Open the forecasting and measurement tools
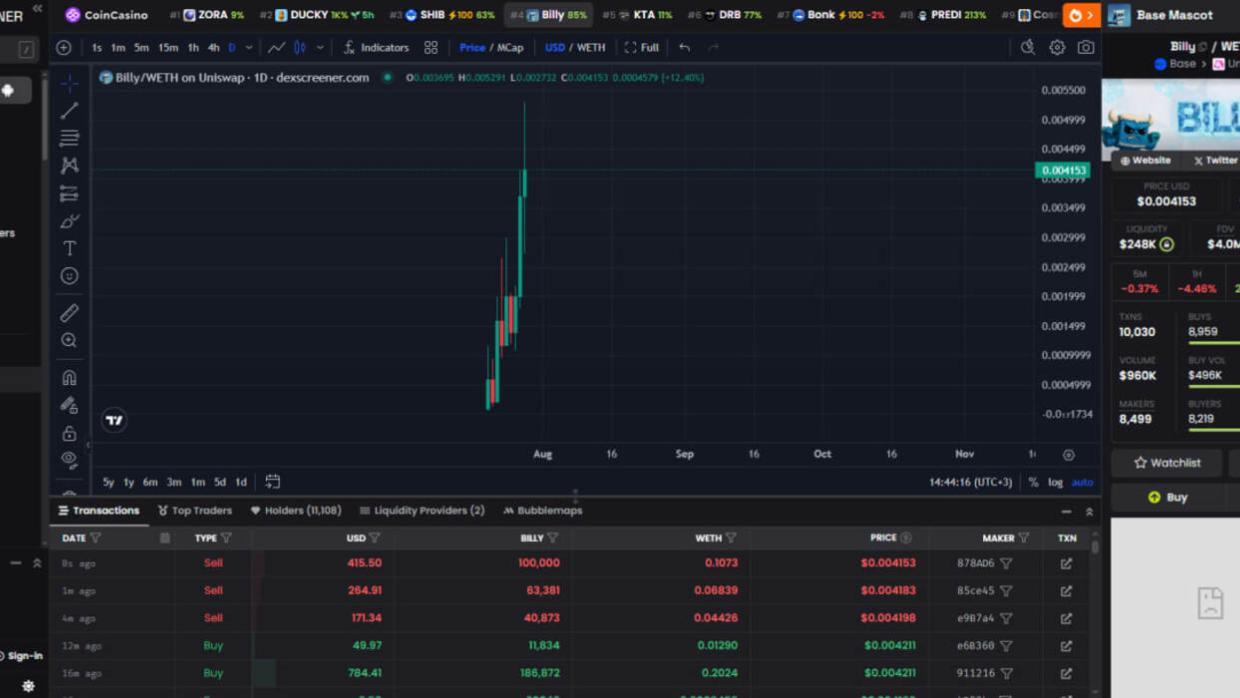 pyautogui.click(x=69, y=193)
